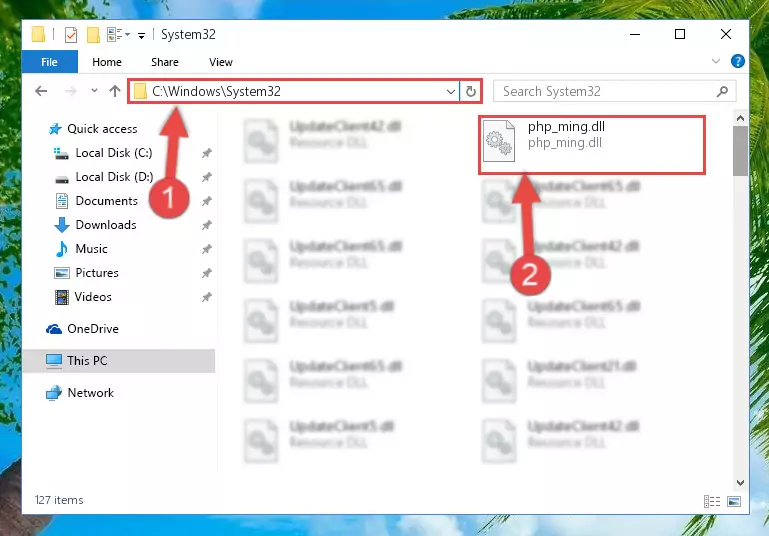This screenshot has height=536, width=769.
Task: Go forward with the Forward arrow
Action: coord(71,91)
